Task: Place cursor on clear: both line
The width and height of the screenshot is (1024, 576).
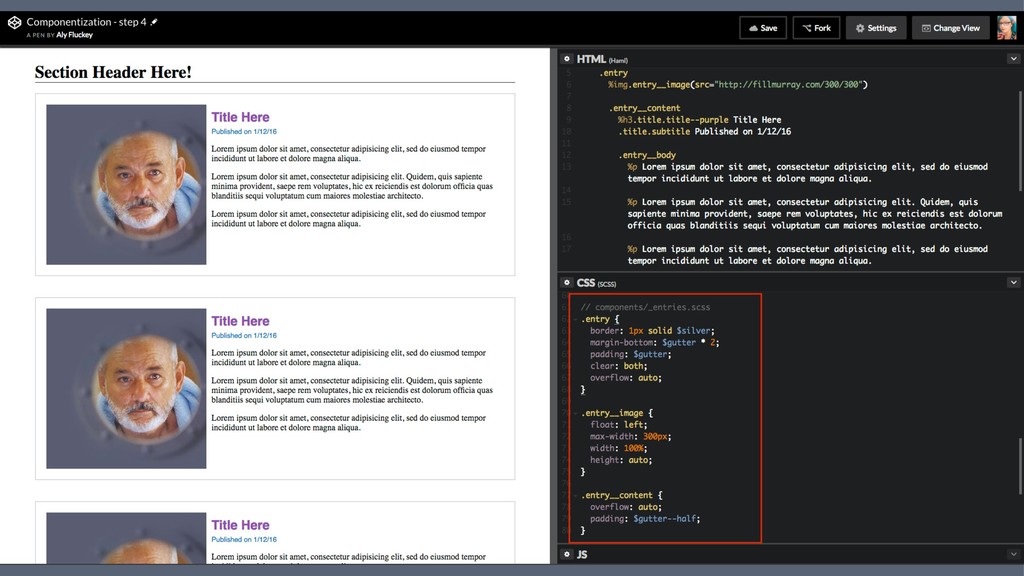Action: (x=618, y=366)
